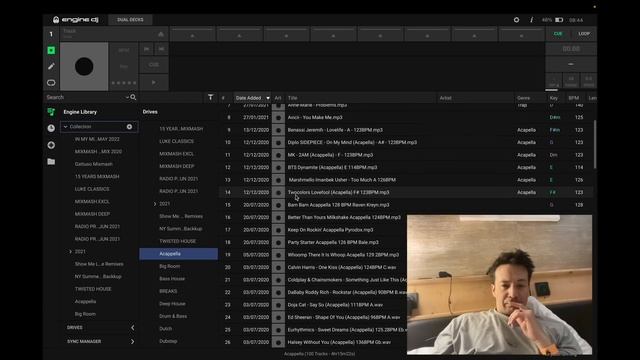Collapse the DRIVES panel arrow
This screenshot has height=360, width=640.
point(133,327)
